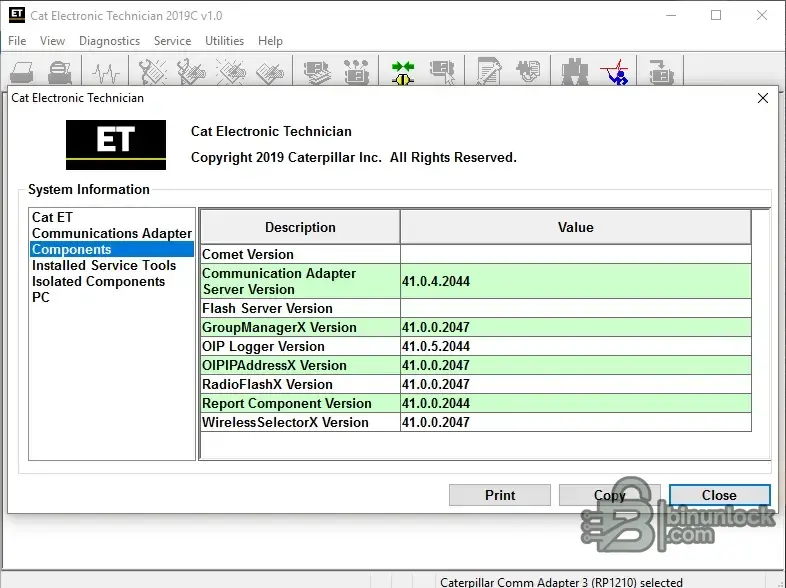Minimize the Cat Electronic Technician main window
Viewport: 786px width, 588px height.
pyautogui.click(x=671, y=16)
